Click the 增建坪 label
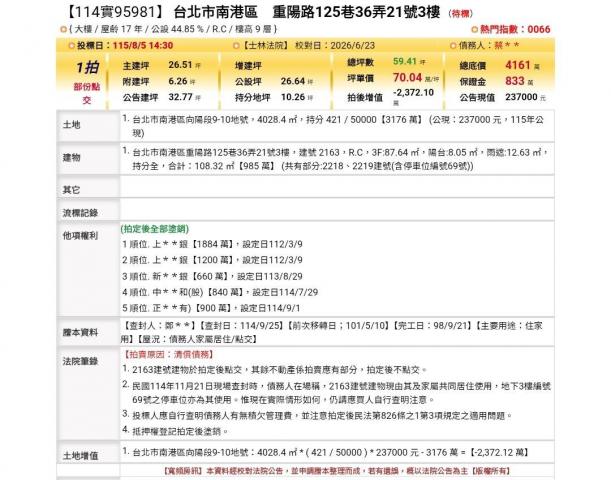 pos(248,66)
